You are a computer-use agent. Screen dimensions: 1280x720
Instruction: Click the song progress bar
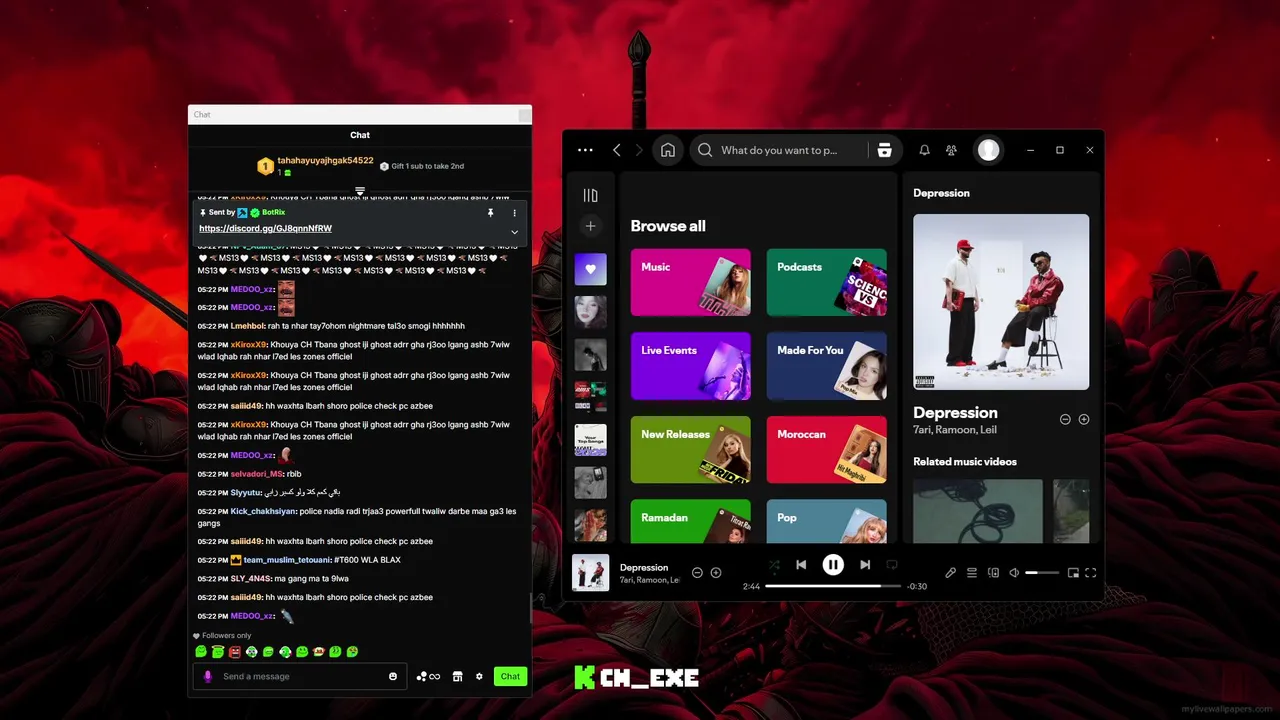click(833, 586)
